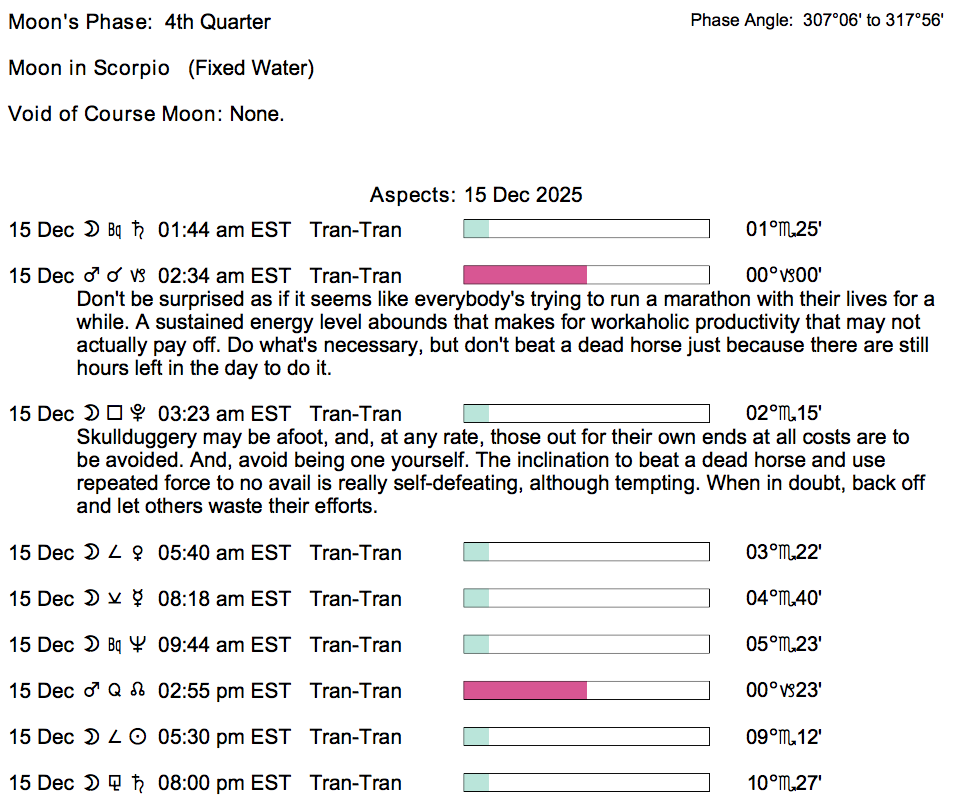The height and width of the screenshot is (810, 958).
Task: Click the Moon glyph in the 08:00 pm row
Action: click(92, 783)
